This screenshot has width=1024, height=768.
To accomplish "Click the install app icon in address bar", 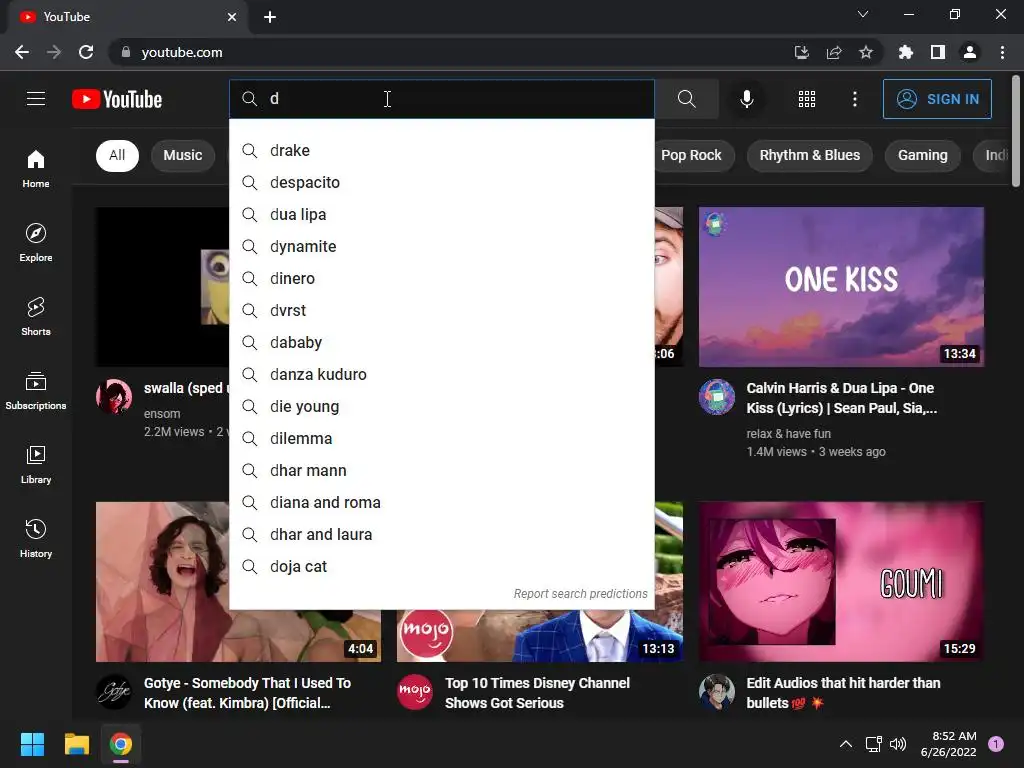I will [x=801, y=52].
